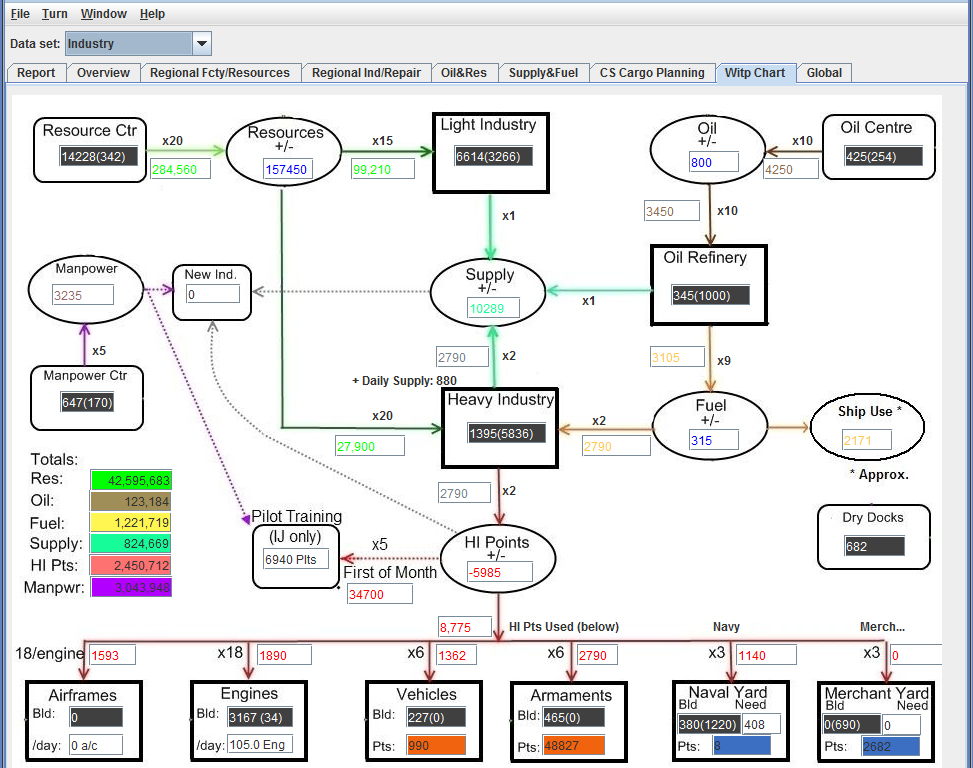Click the Res total green swatch
973x768 pixels.
131,480
